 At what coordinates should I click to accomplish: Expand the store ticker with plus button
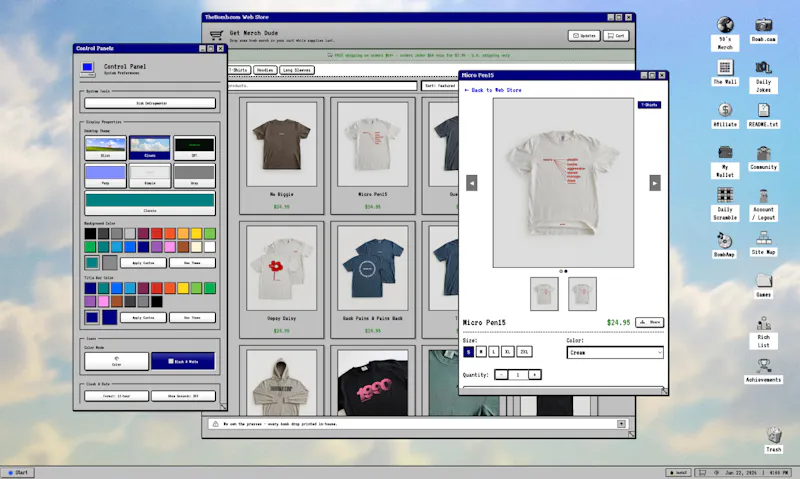[621, 424]
